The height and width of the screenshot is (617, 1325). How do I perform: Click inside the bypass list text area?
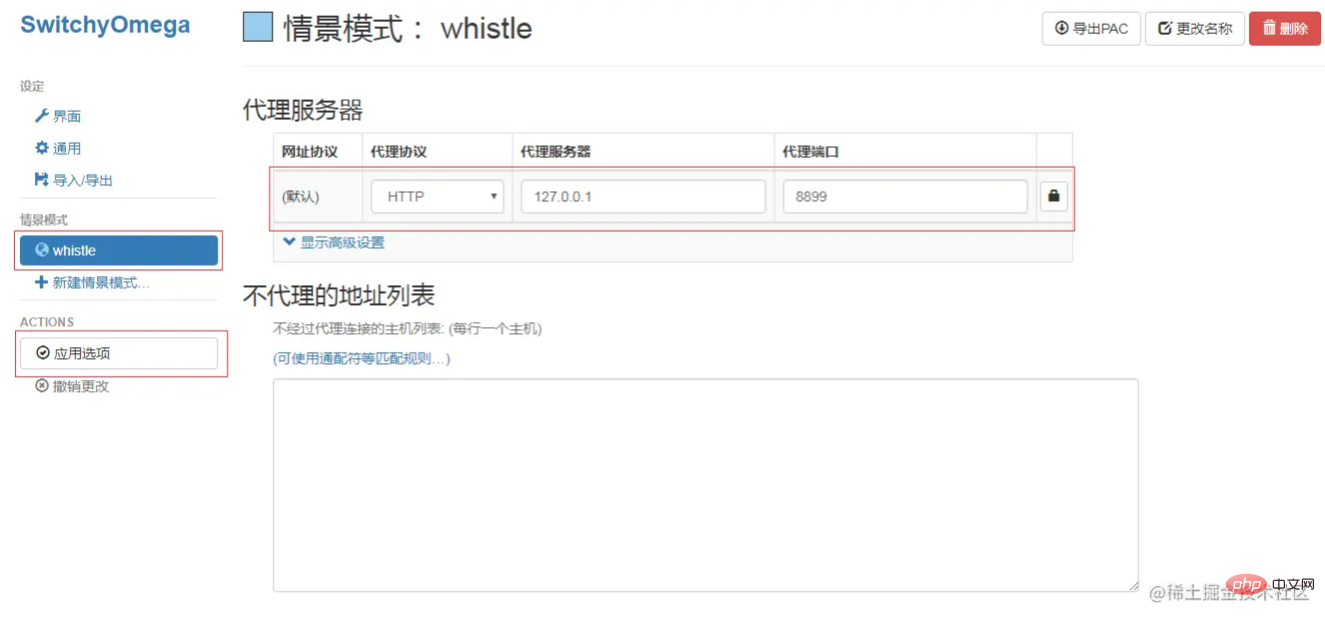[x=706, y=485]
